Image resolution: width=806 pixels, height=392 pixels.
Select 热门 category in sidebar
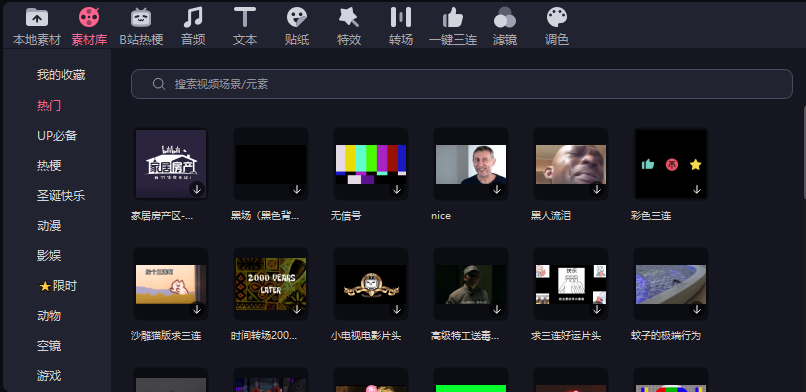49,105
